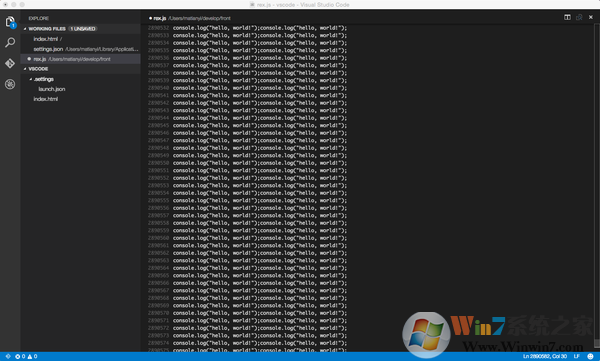Collapse the .settings folder
Screen dimensions: 600x361
[x=31, y=79]
